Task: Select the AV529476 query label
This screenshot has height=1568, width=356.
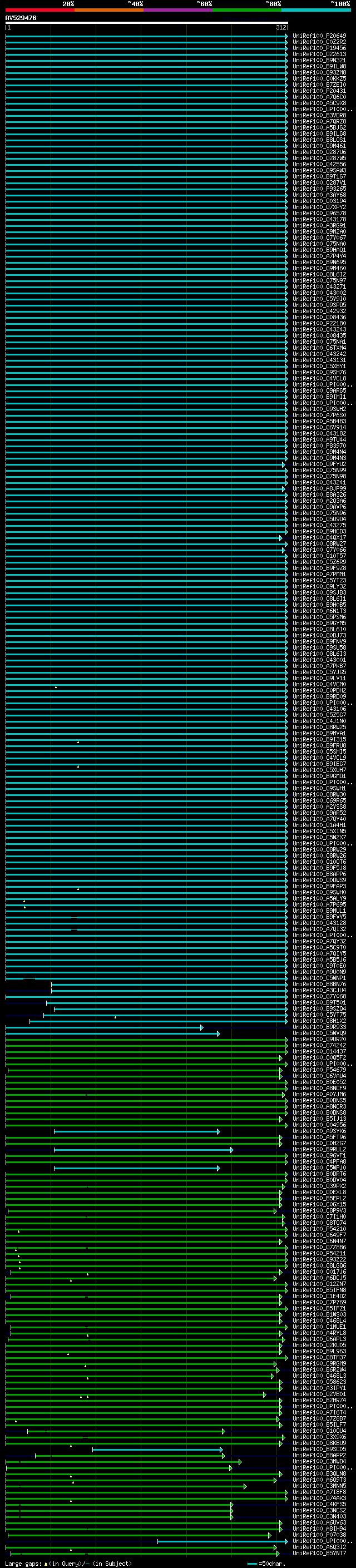Action: tap(21, 18)
